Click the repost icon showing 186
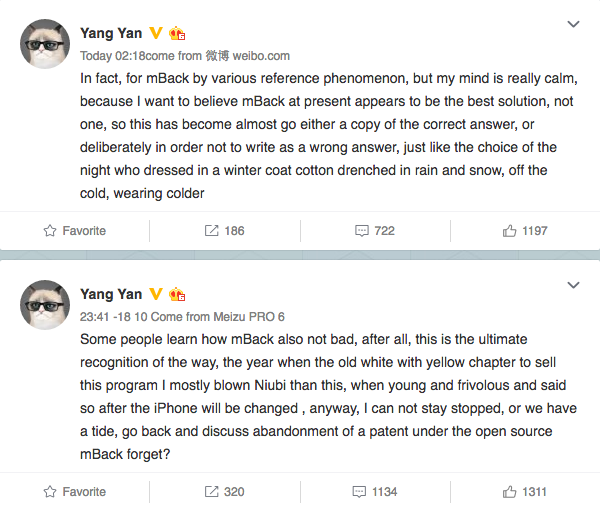 (x=211, y=231)
